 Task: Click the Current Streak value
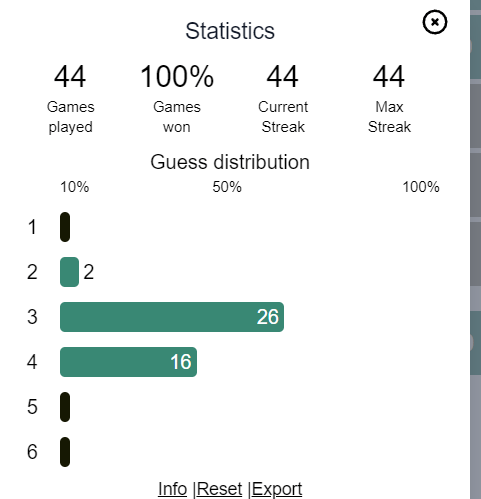283,77
